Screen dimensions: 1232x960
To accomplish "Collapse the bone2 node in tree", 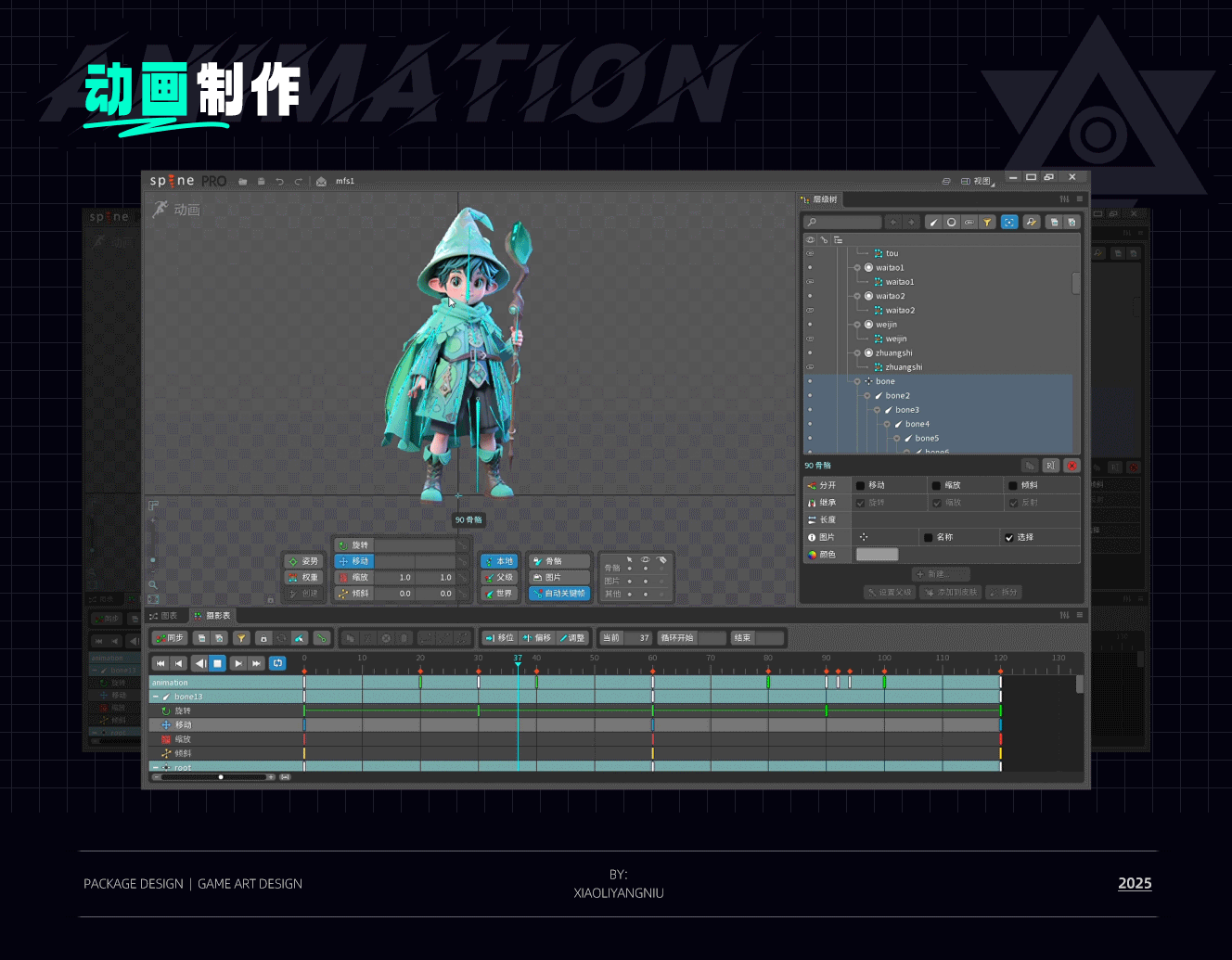I will (x=867, y=396).
